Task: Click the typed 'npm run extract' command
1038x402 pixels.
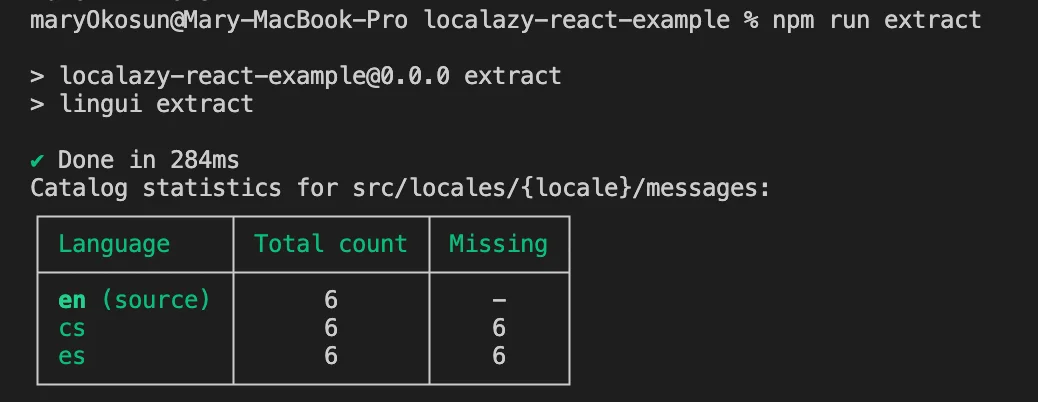Action: pyautogui.click(x=877, y=20)
